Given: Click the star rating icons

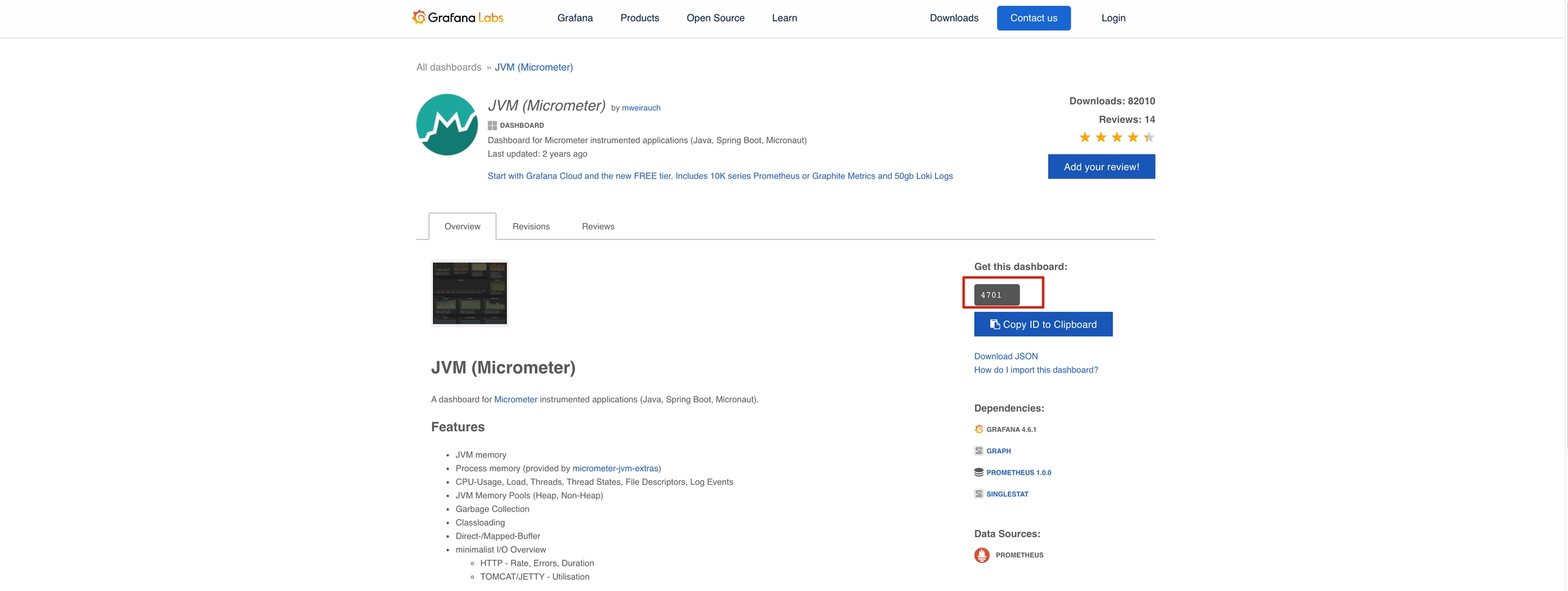Looking at the screenshot, I should click(1116, 138).
